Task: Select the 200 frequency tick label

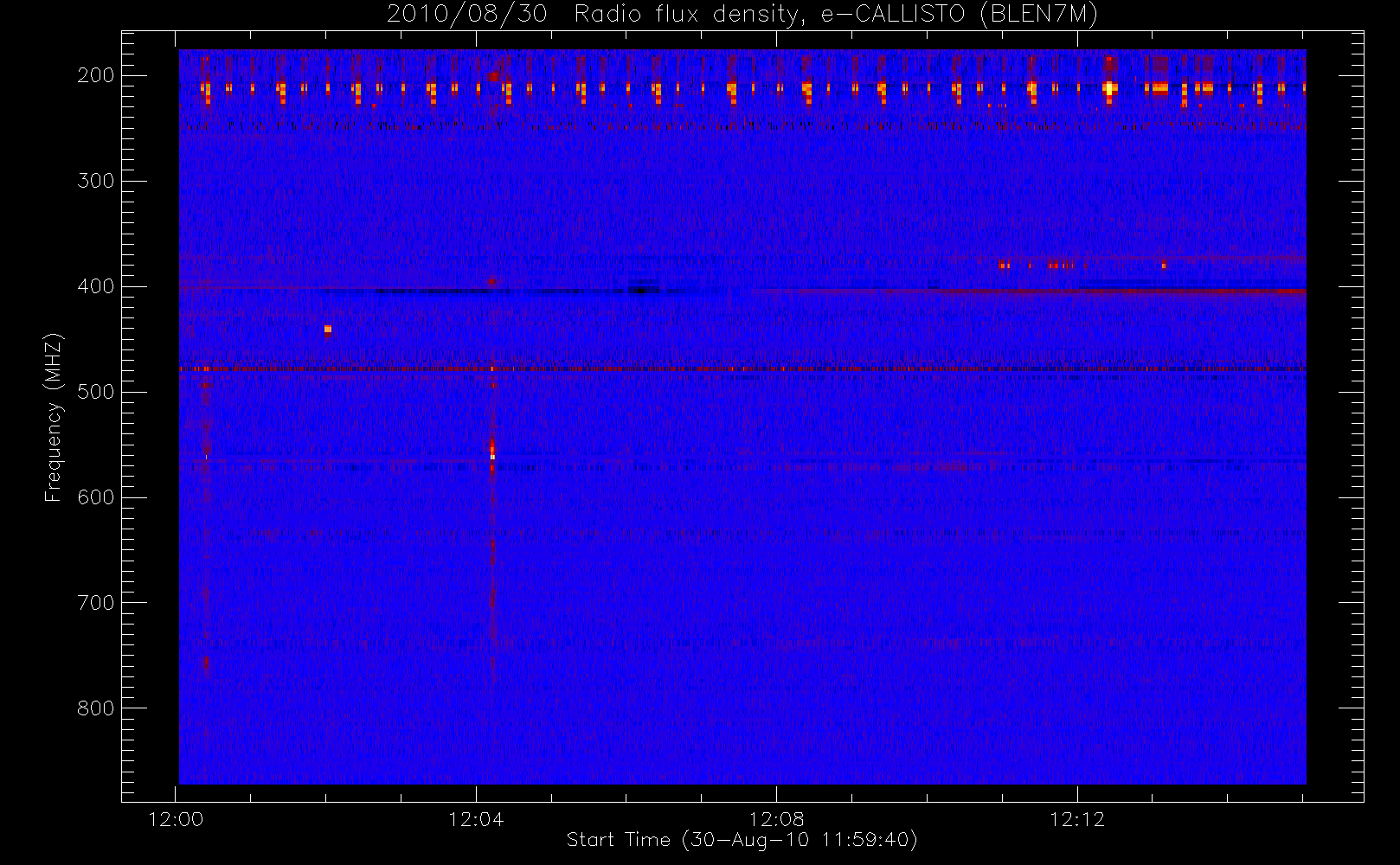Action: (95, 75)
